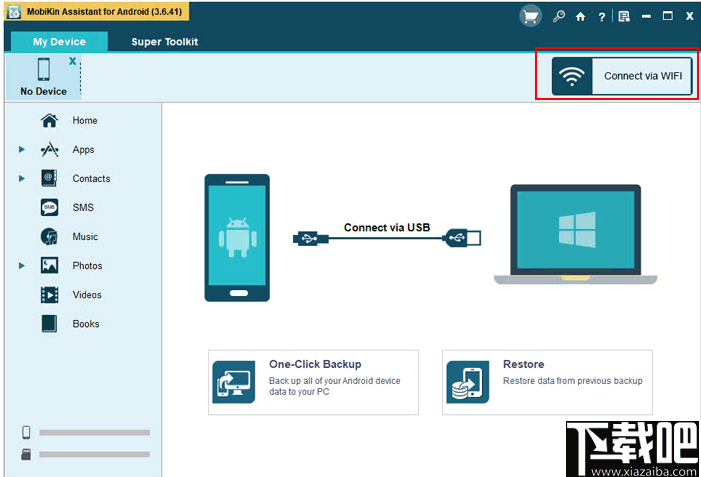Click the Music disc icon
The height and width of the screenshot is (477, 701).
[49, 236]
